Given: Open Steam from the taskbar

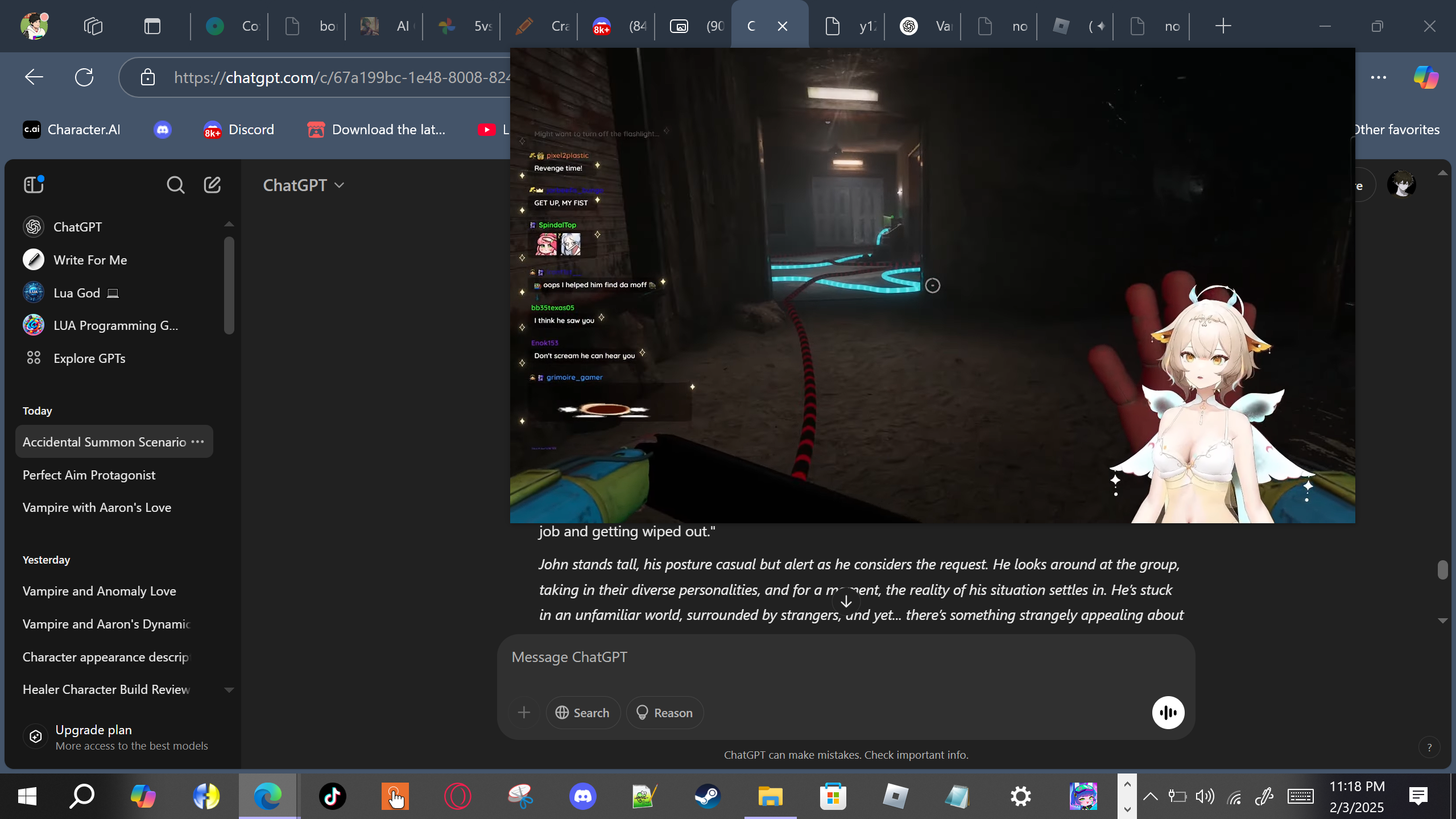Looking at the screenshot, I should [x=708, y=796].
